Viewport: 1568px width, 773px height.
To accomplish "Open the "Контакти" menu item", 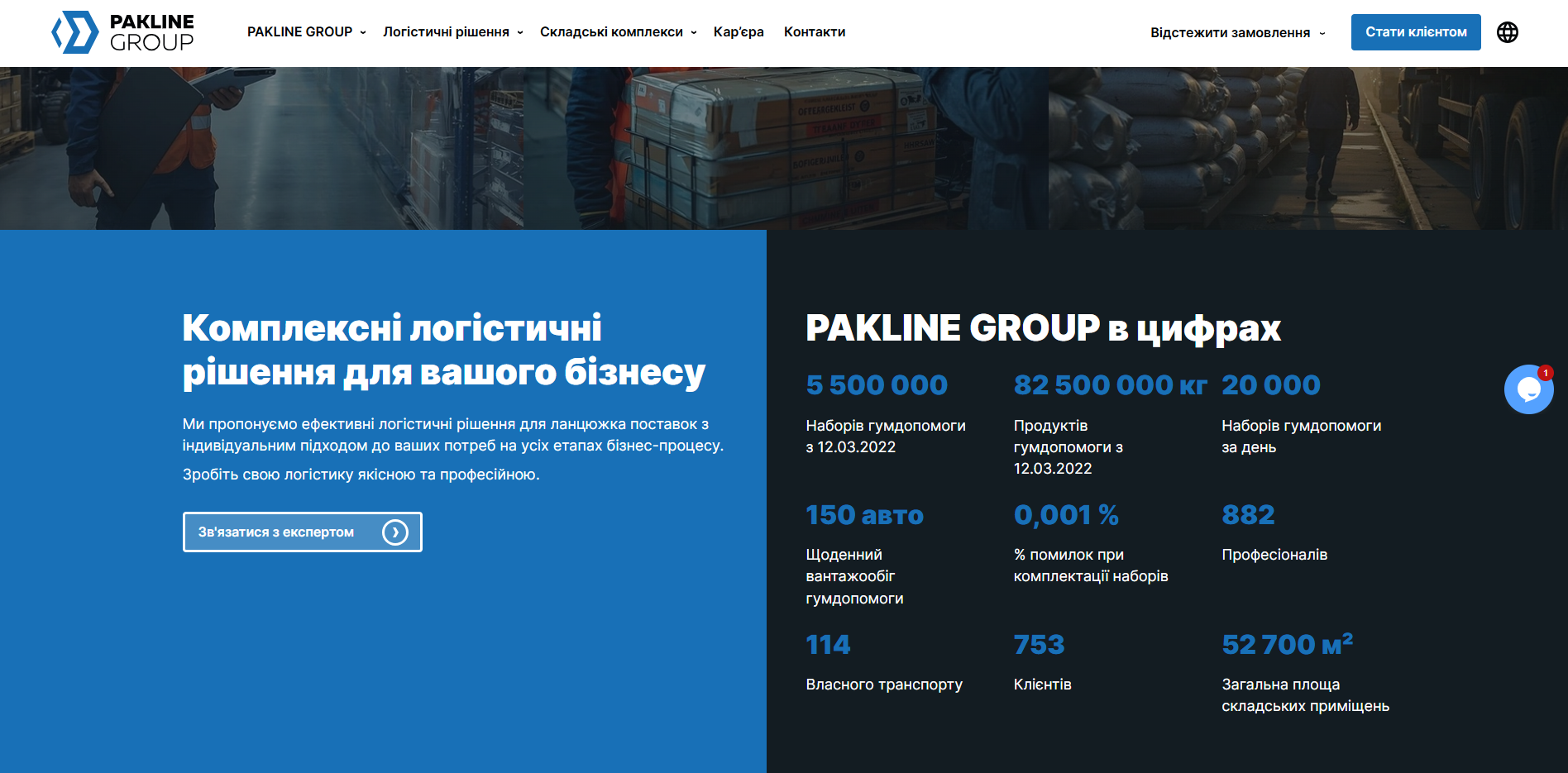I will [814, 31].
